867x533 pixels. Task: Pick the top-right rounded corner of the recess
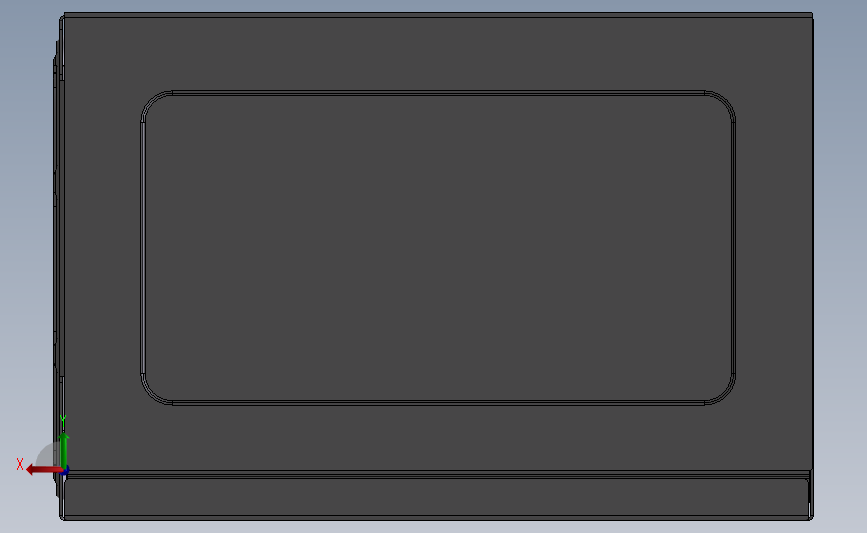click(724, 101)
